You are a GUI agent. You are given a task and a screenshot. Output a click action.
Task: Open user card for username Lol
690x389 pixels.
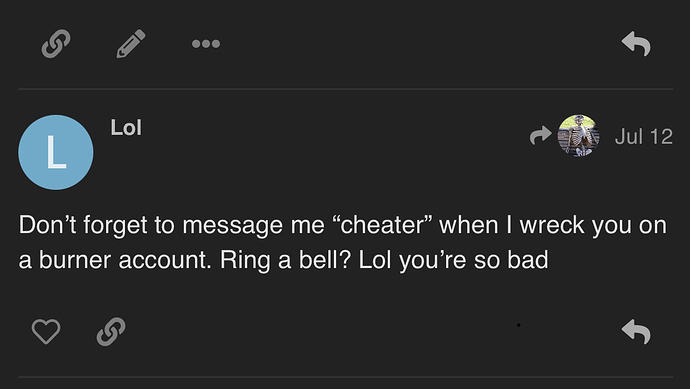click(x=126, y=128)
